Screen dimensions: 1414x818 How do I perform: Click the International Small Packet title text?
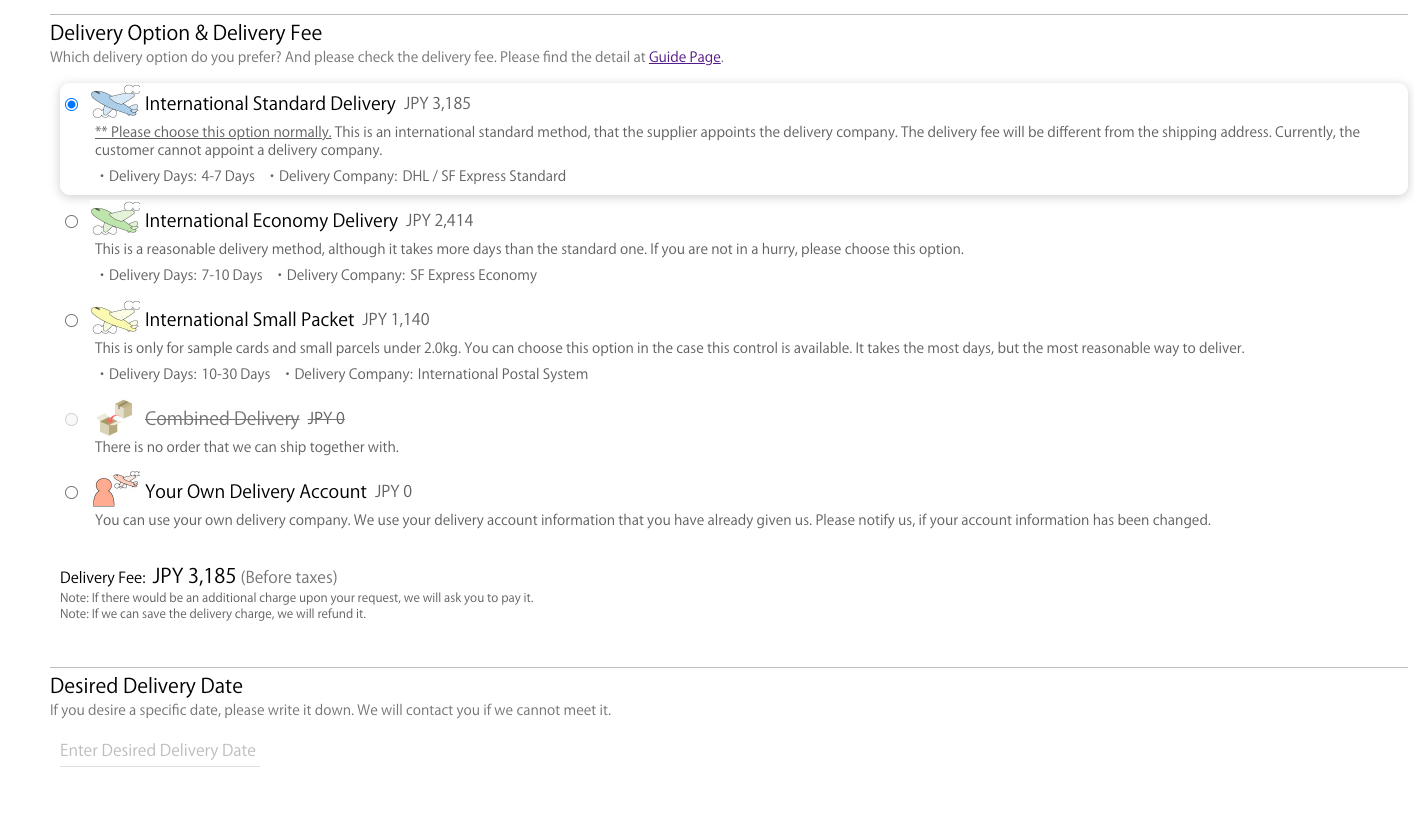click(249, 320)
